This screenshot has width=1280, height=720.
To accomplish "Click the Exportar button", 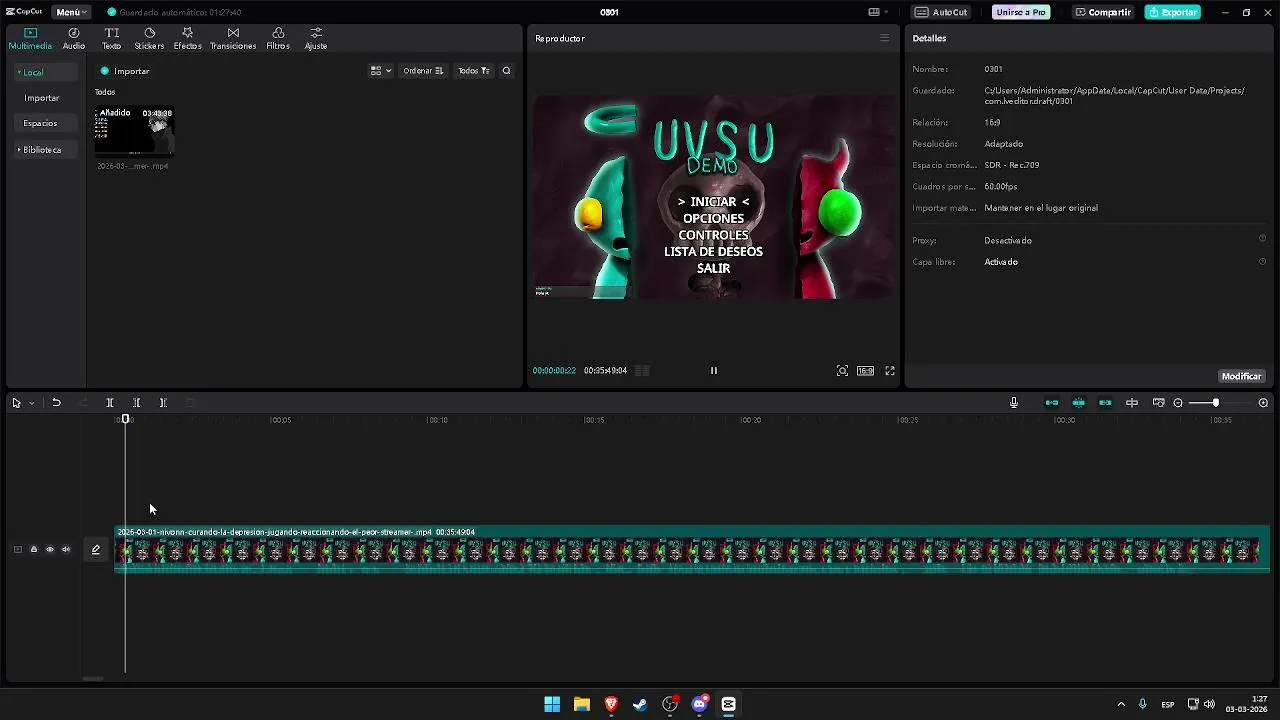I will pyautogui.click(x=1173, y=12).
